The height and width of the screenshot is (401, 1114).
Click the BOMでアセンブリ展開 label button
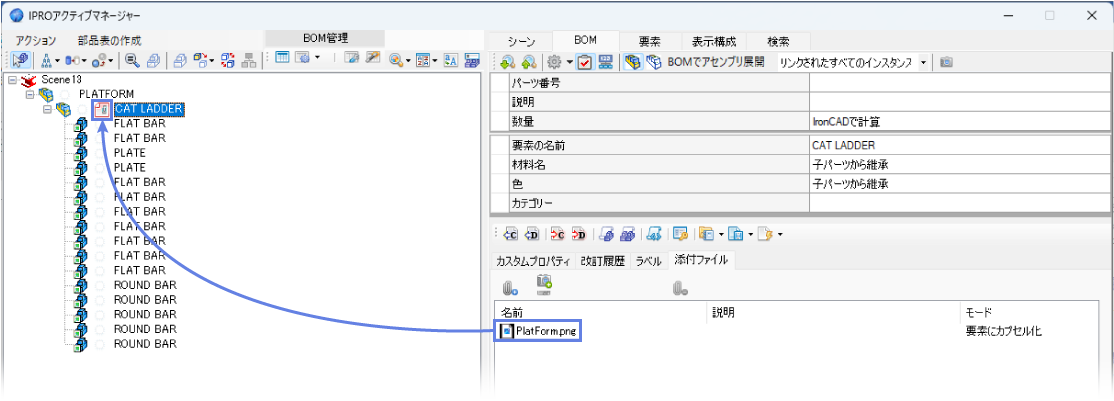(x=715, y=63)
